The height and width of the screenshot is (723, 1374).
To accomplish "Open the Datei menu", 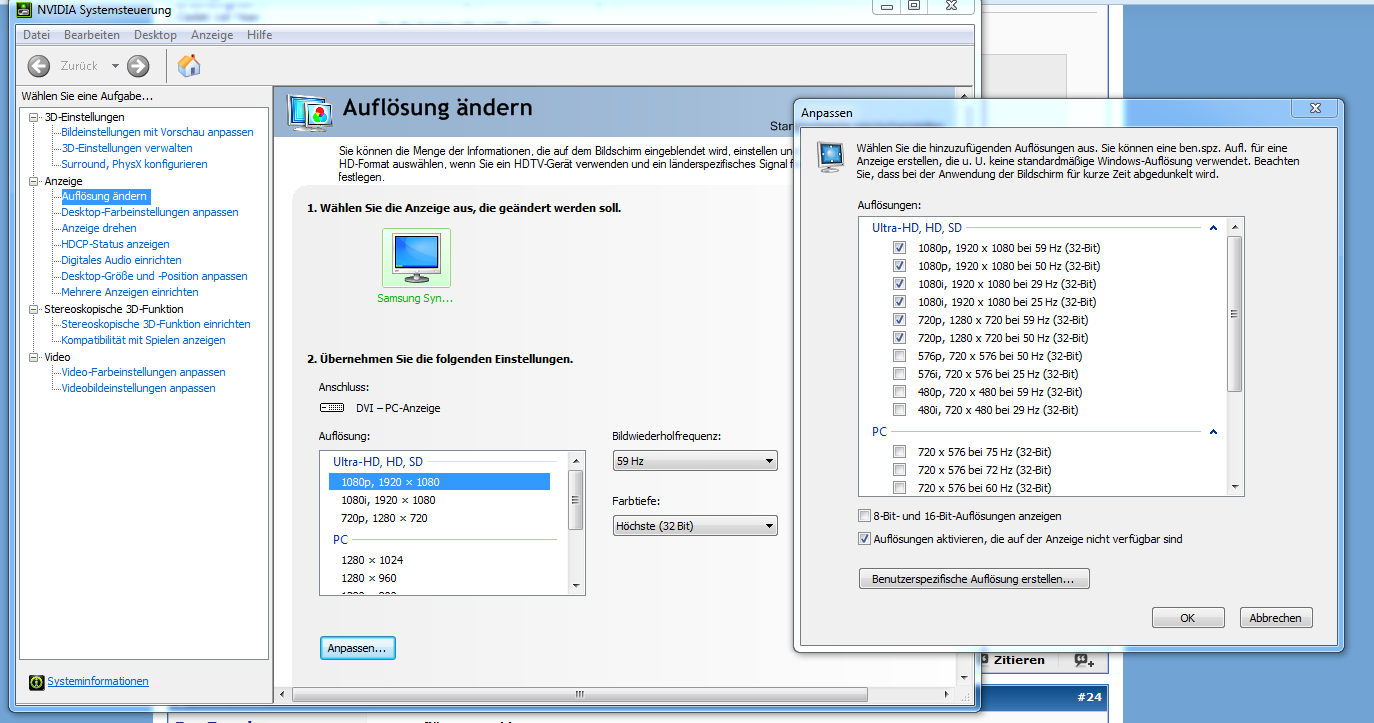I will [36, 35].
